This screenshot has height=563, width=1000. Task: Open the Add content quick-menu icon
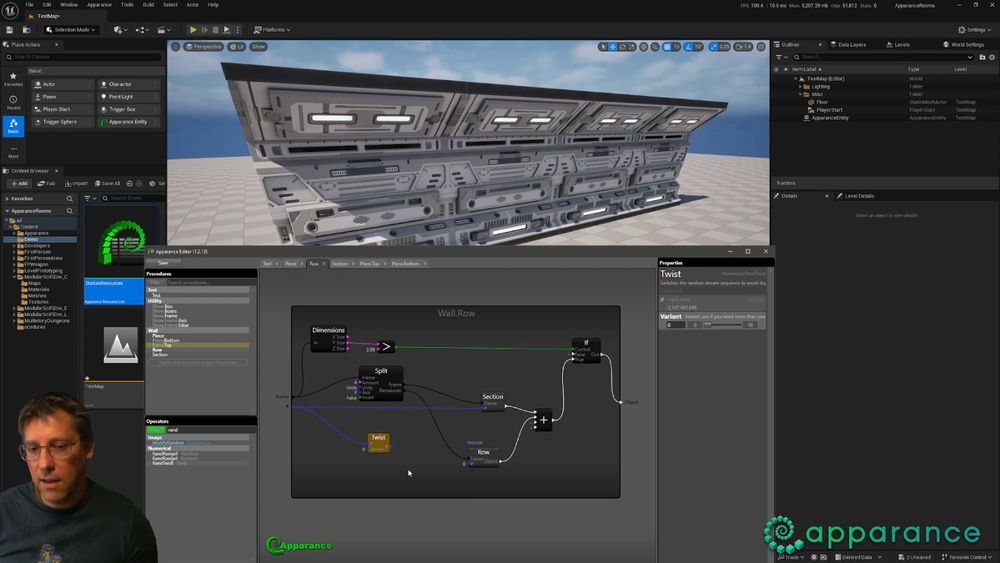[119, 29]
